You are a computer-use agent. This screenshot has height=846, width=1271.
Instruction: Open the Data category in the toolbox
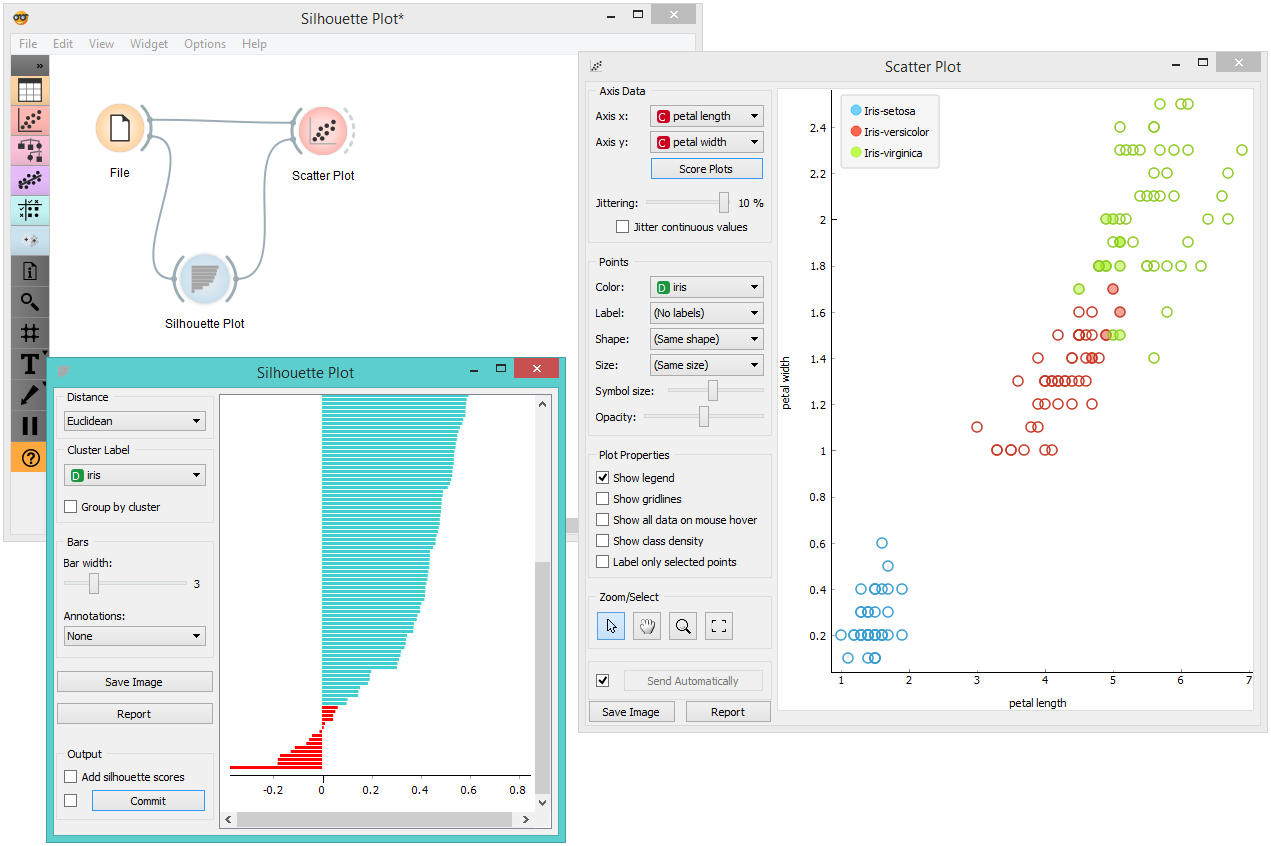click(30, 91)
